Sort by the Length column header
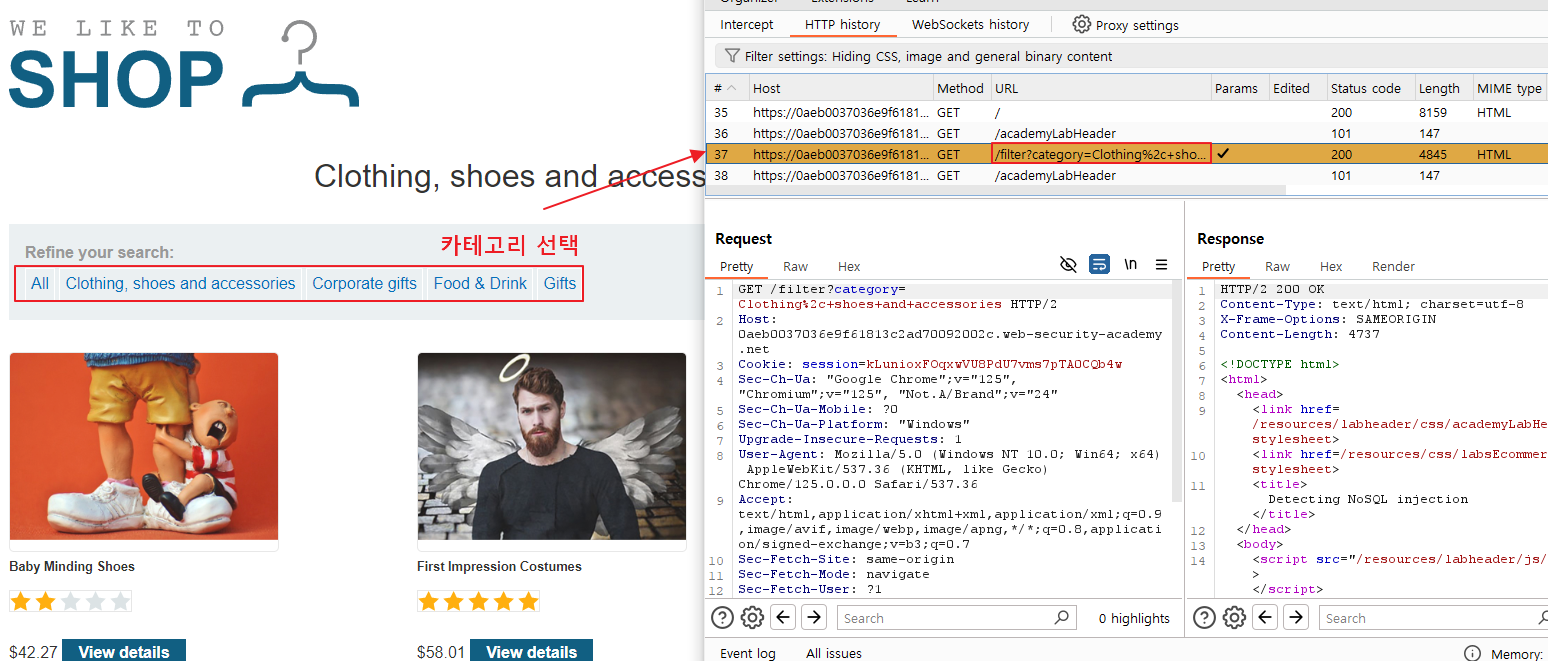The height and width of the screenshot is (661, 1548). pyautogui.click(x=1443, y=88)
